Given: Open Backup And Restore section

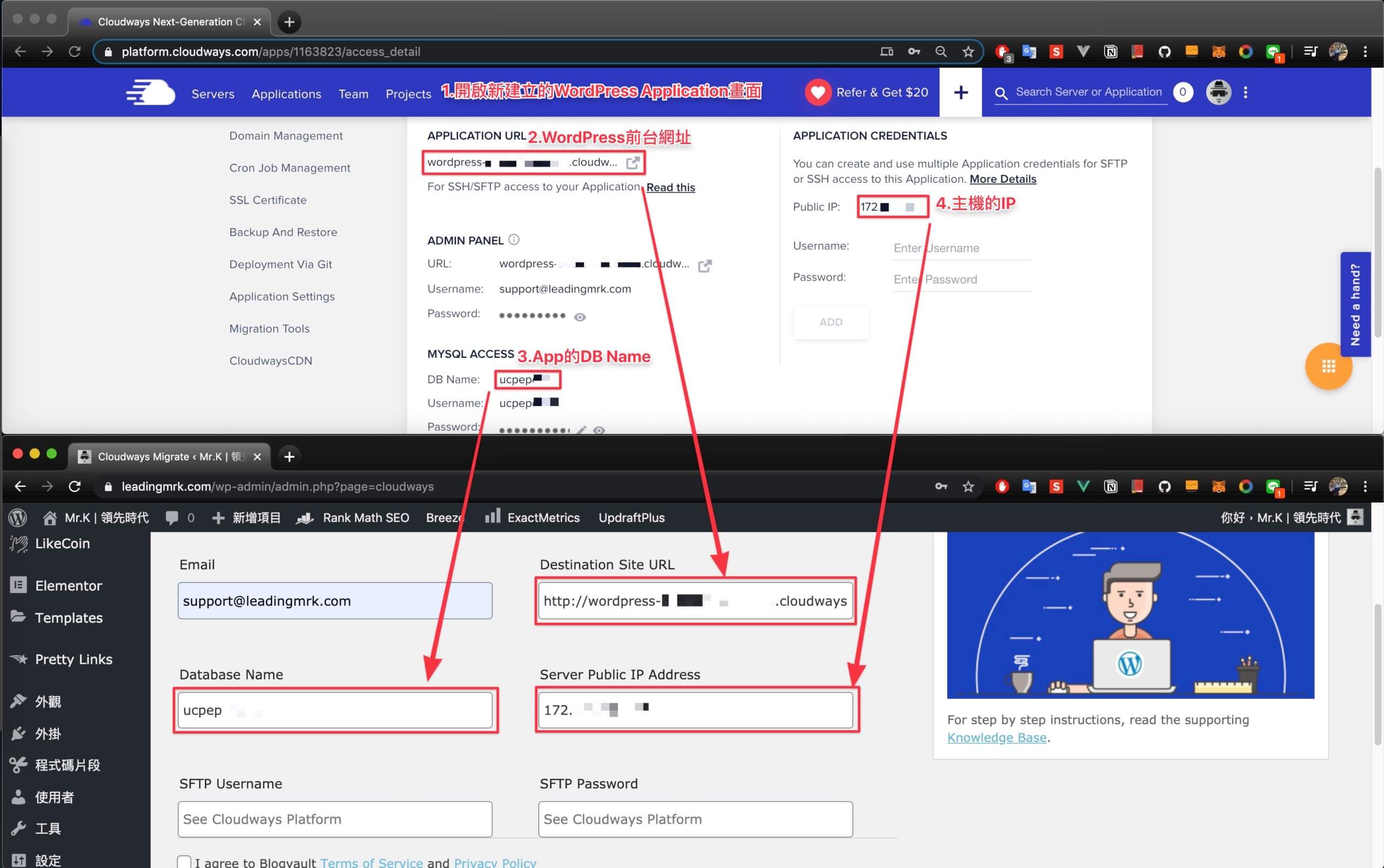Looking at the screenshot, I should pos(283,232).
